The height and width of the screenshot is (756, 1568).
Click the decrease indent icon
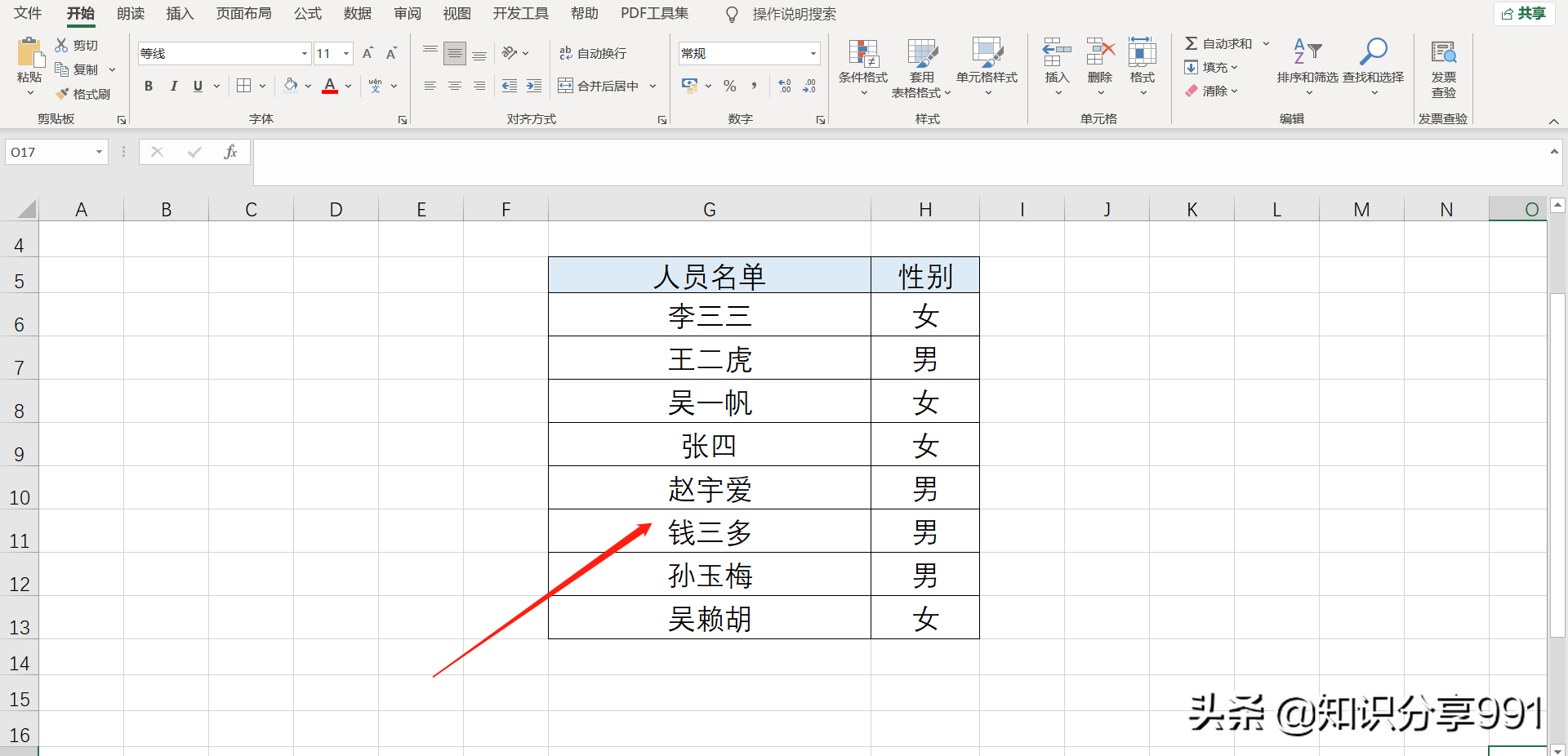coord(510,86)
